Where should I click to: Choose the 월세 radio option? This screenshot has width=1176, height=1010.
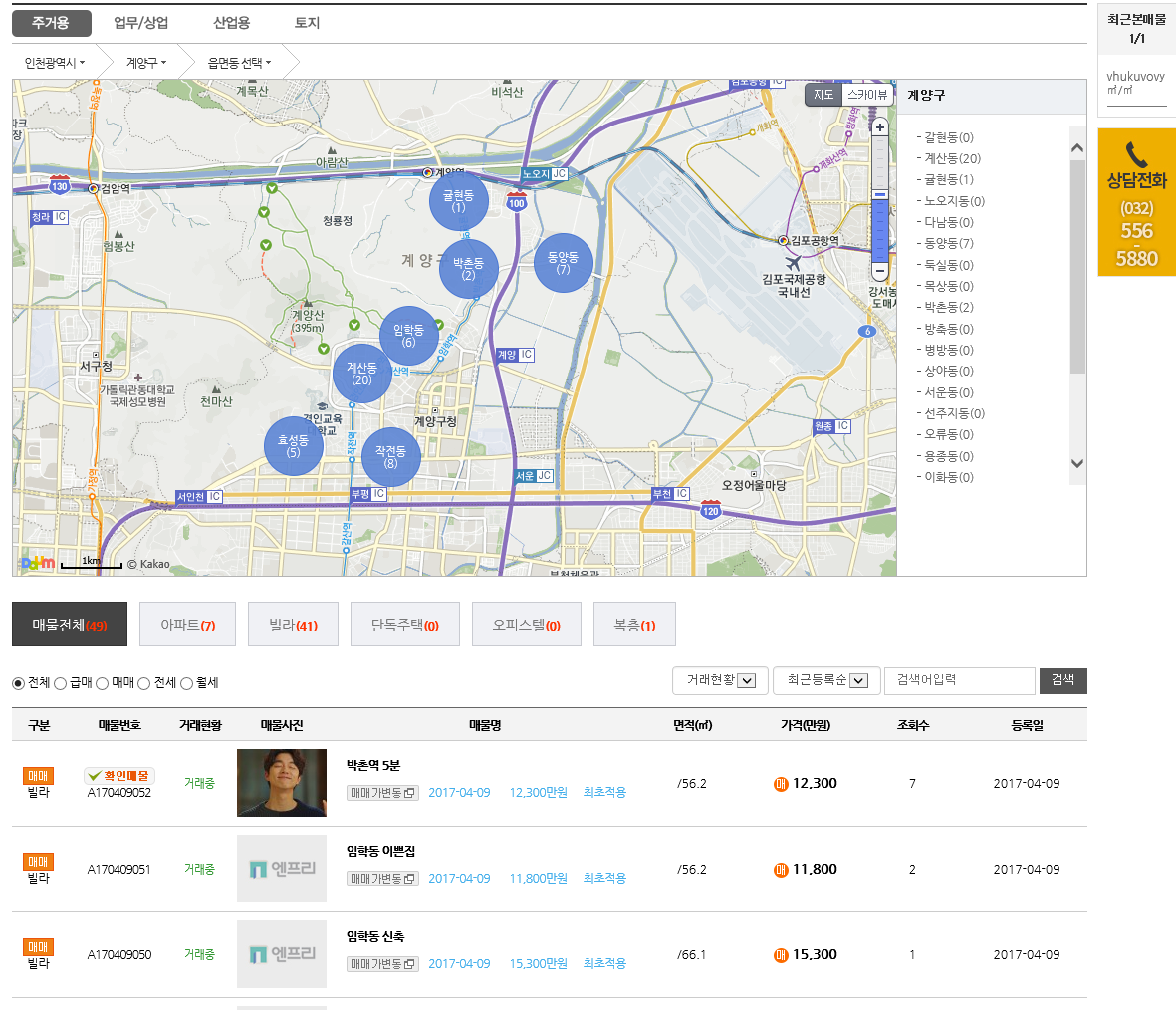pos(187,683)
